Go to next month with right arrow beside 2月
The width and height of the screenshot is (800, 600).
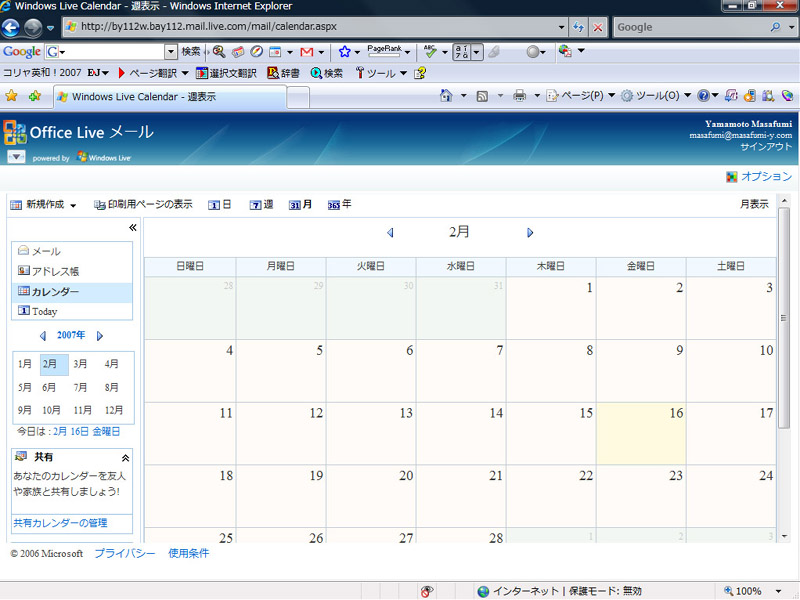pos(530,233)
